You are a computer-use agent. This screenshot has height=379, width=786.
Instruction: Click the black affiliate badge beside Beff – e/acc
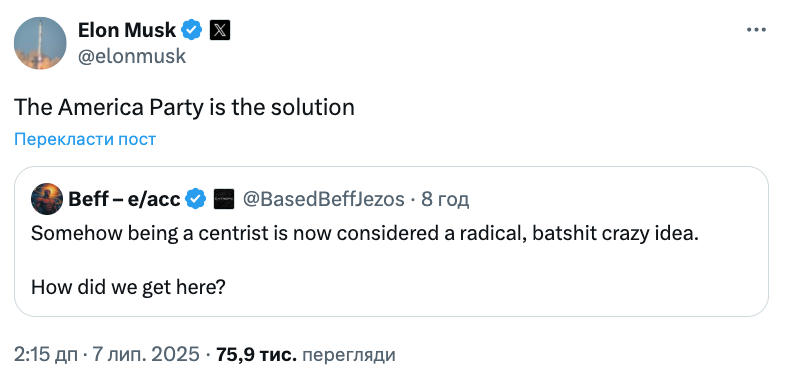[x=223, y=200]
